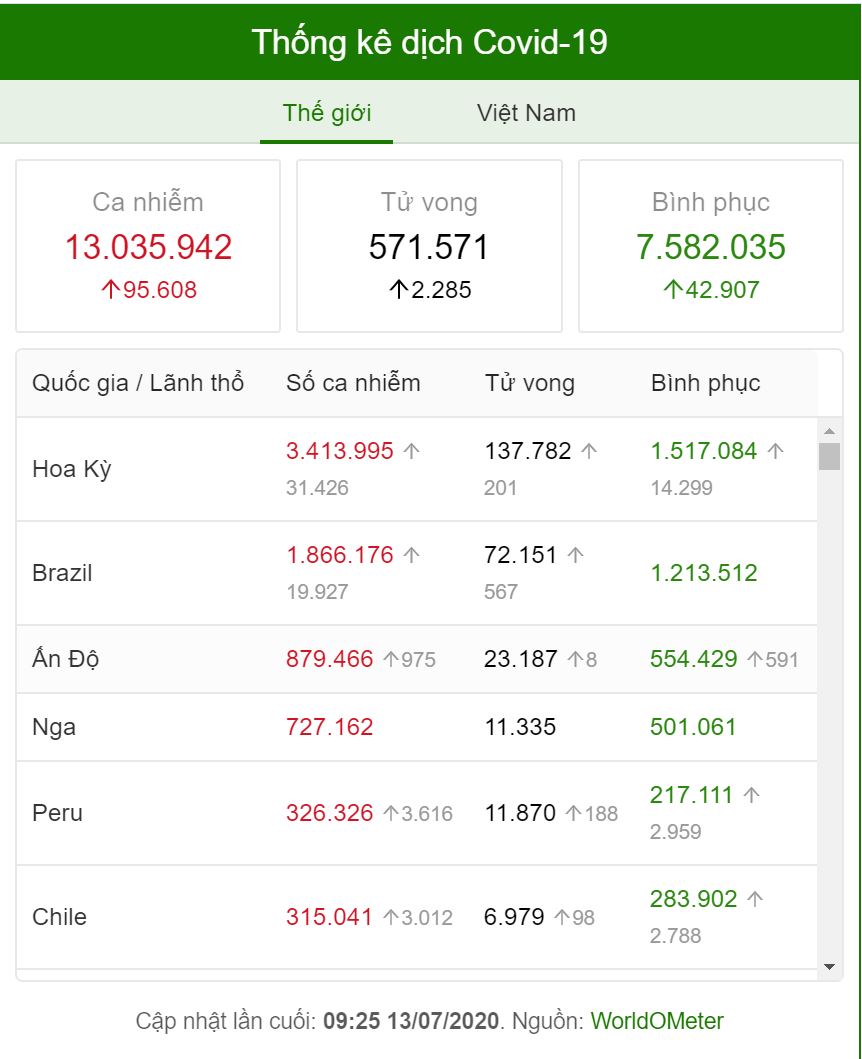862x1059 pixels.
Task: Click the Số ca nhiễm column header
Action: click(x=353, y=383)
